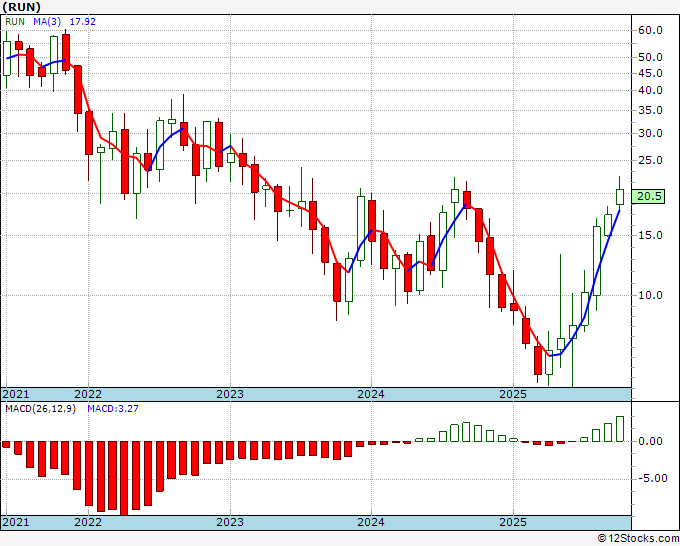Click the 10.0 price axis label
Screen dimensions: 680x546
point(651,295)
